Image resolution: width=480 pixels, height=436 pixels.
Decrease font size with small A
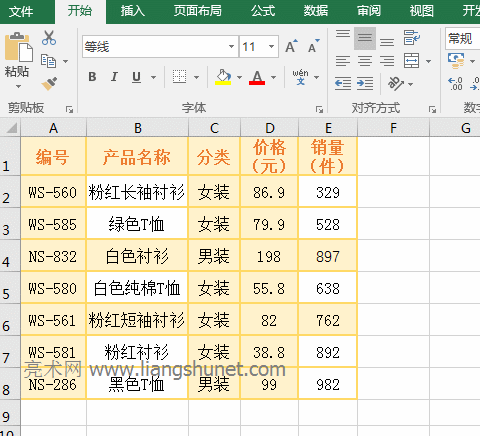point(313,46)
